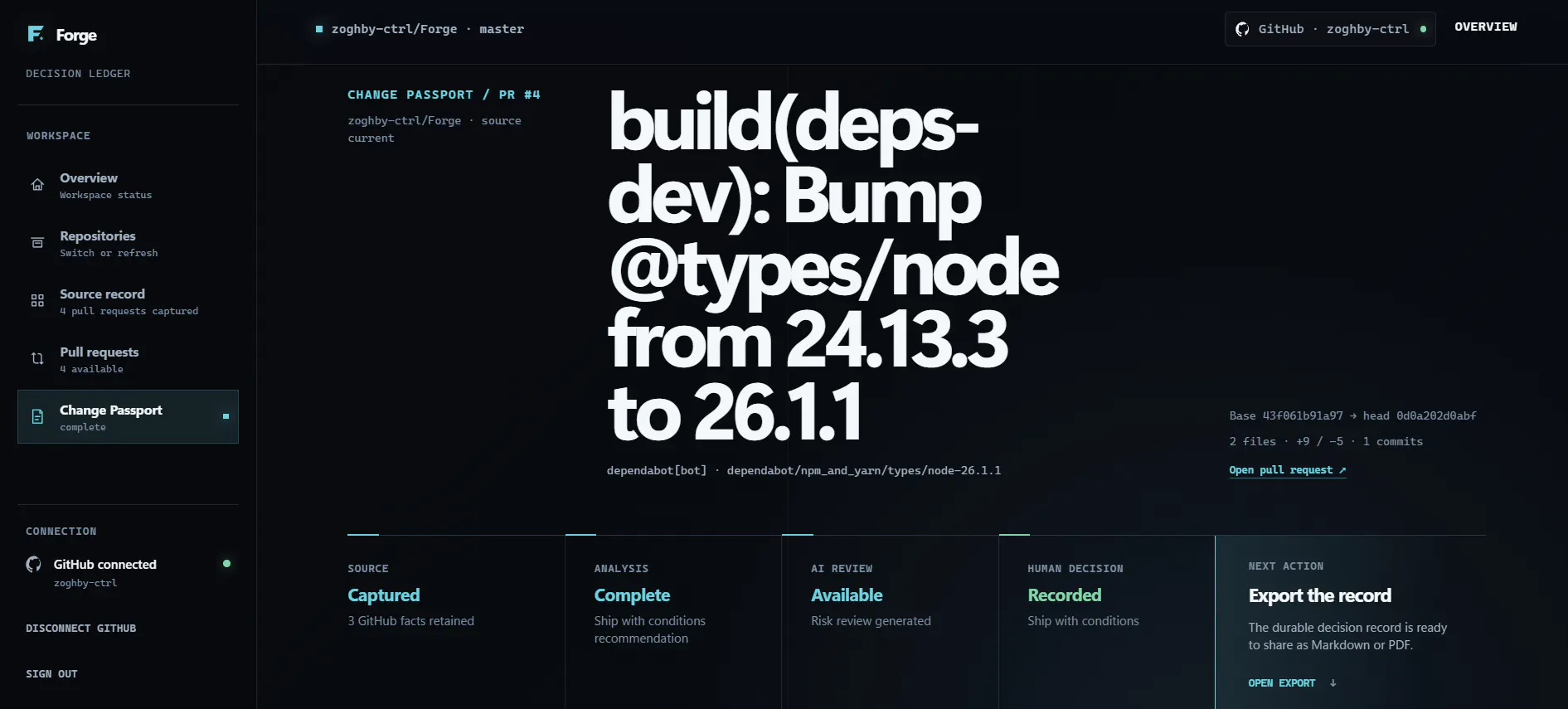1568x709 pixels.
Task: Click OVERVIEW in the top right
Action: 1486,27
